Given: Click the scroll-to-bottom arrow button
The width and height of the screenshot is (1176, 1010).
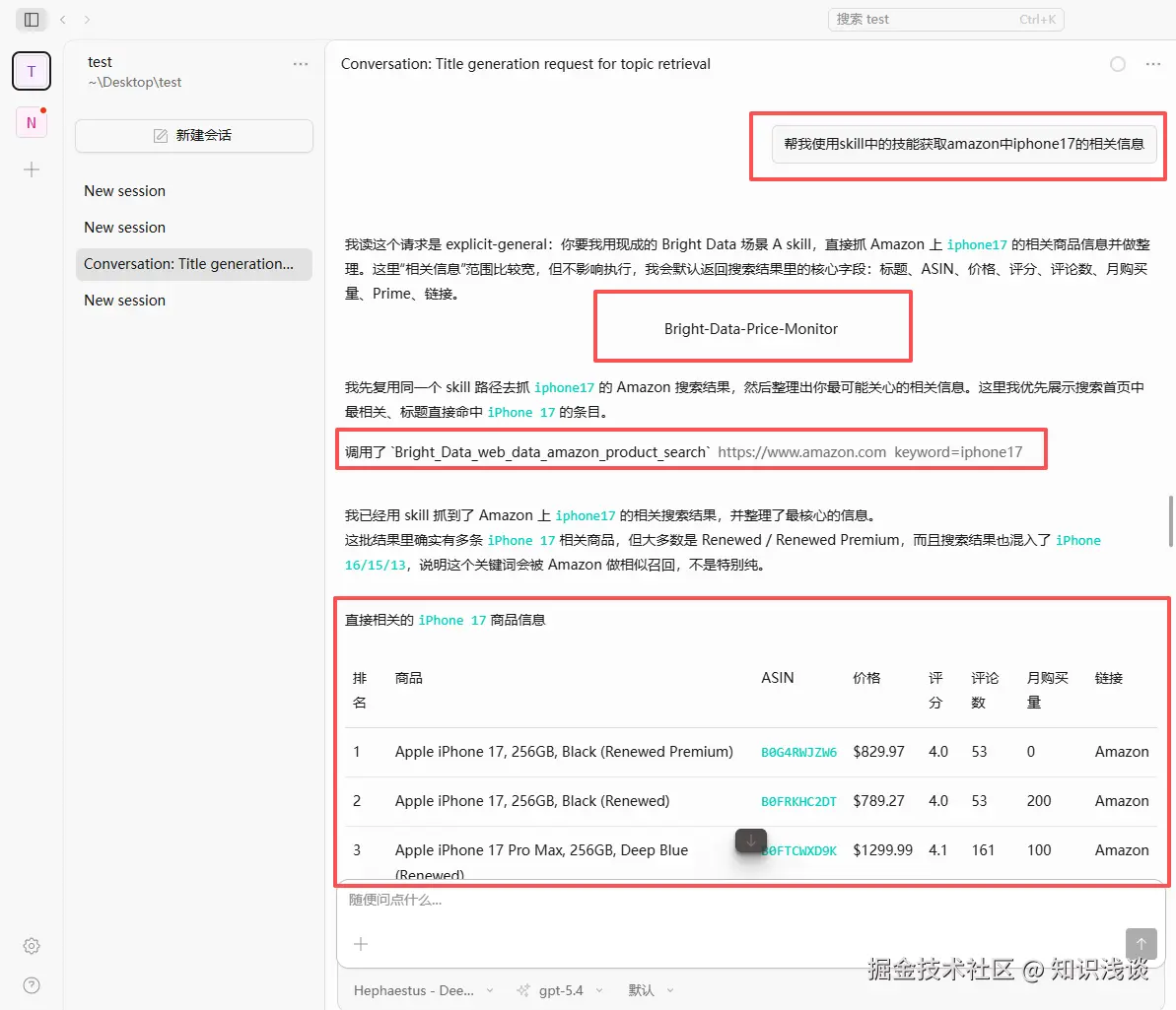Looking at the screenshot, I should (x=751, y=841).
